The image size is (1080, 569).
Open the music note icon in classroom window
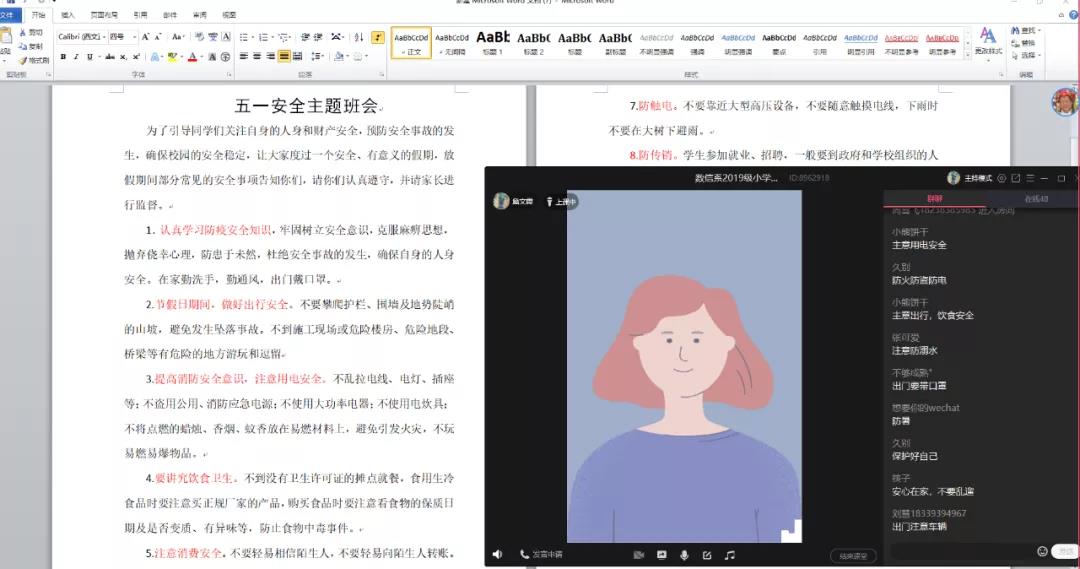[729, 555]
